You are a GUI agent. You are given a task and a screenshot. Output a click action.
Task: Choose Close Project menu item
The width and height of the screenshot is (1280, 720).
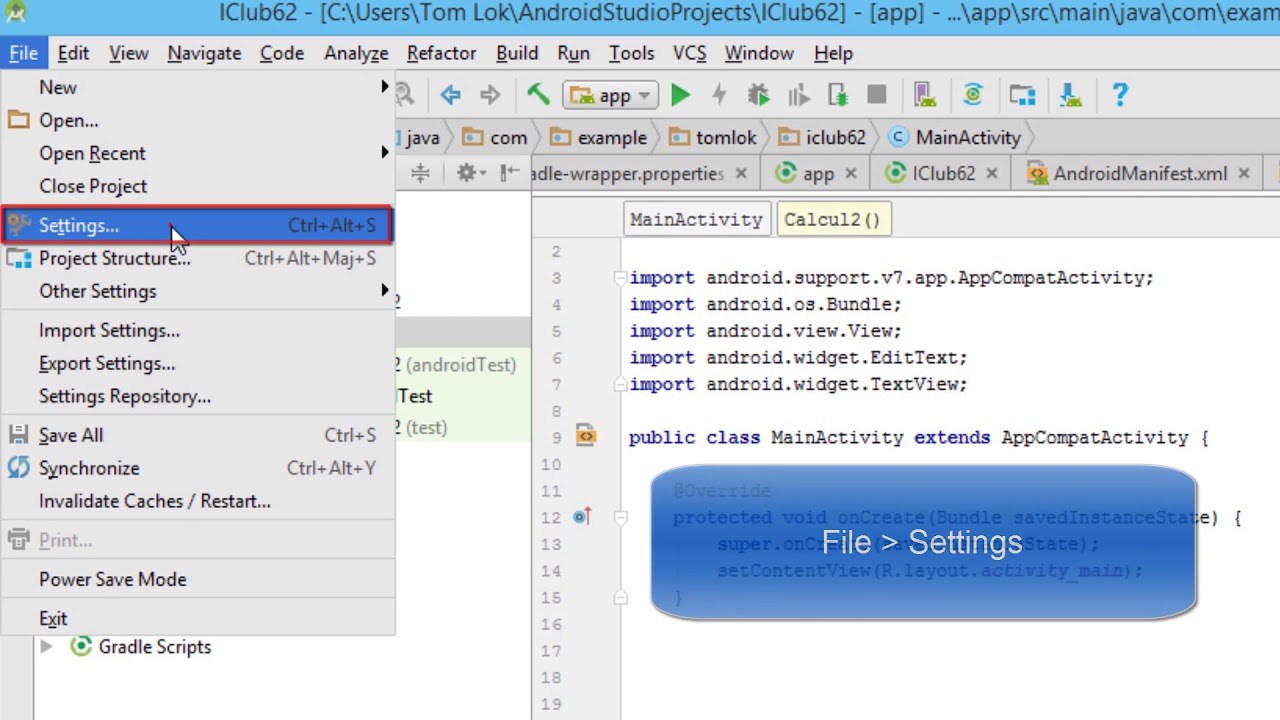coord(197,186)
